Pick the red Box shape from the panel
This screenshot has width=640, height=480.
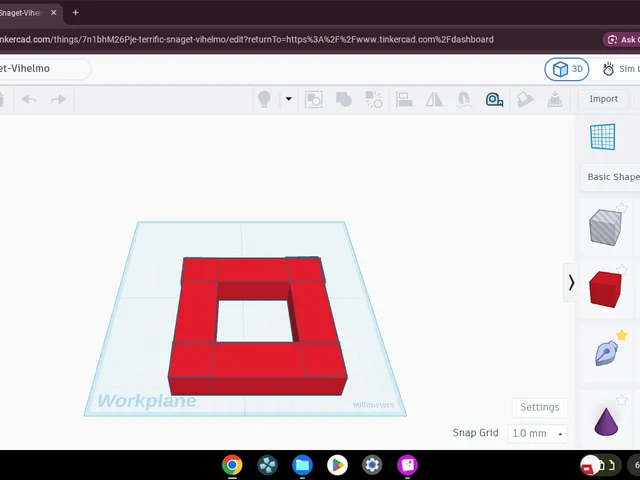605,289
